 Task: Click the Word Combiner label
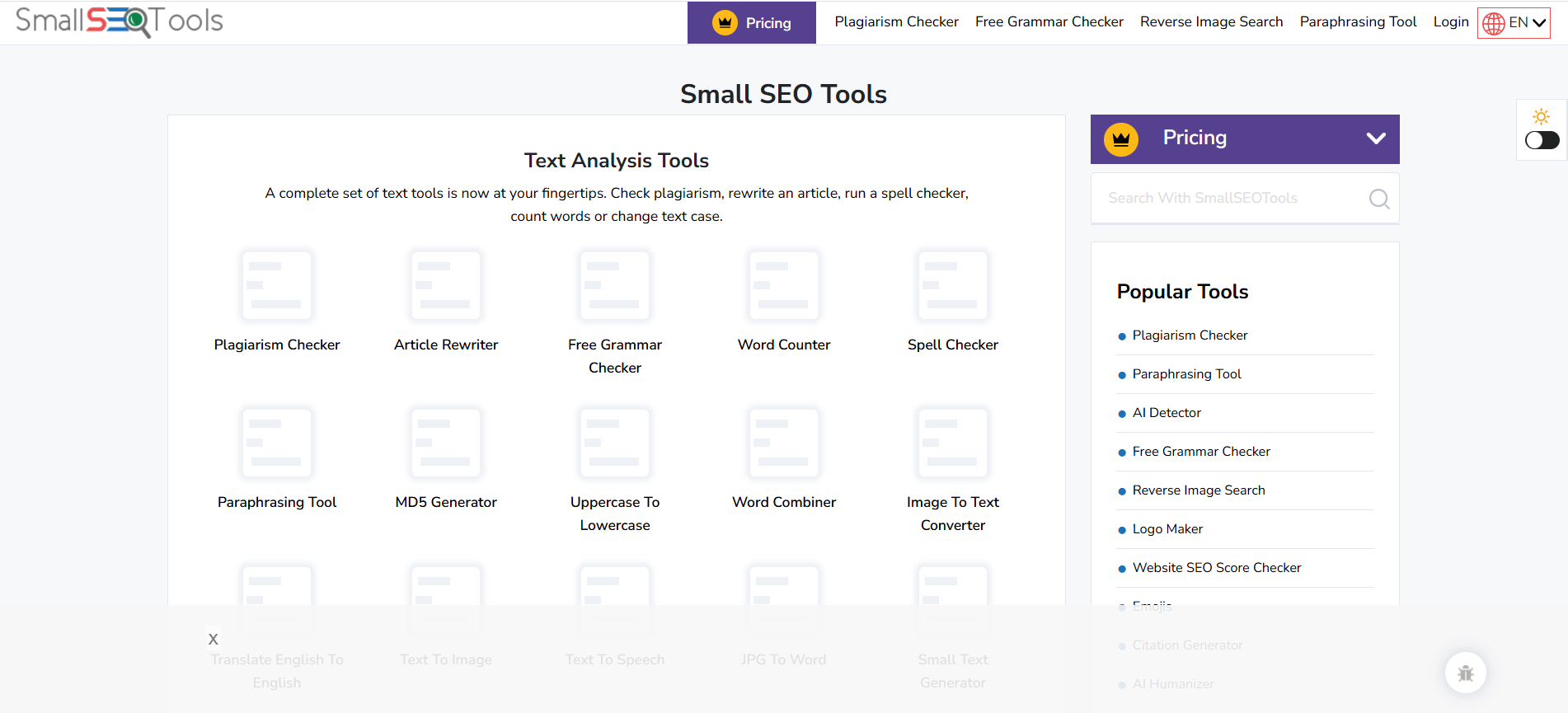[x=784, y=502]
